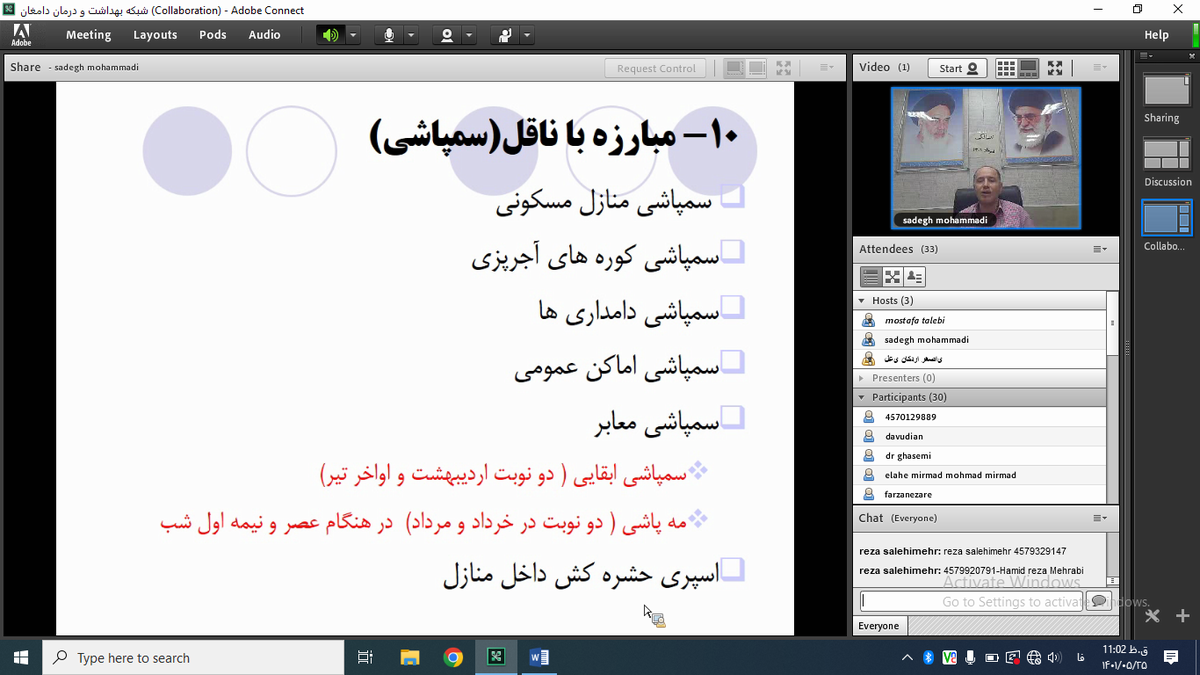Viewport: 1200px width, 675px height.
Task: Make the Share pod full screen
Action: click(784, 68)
